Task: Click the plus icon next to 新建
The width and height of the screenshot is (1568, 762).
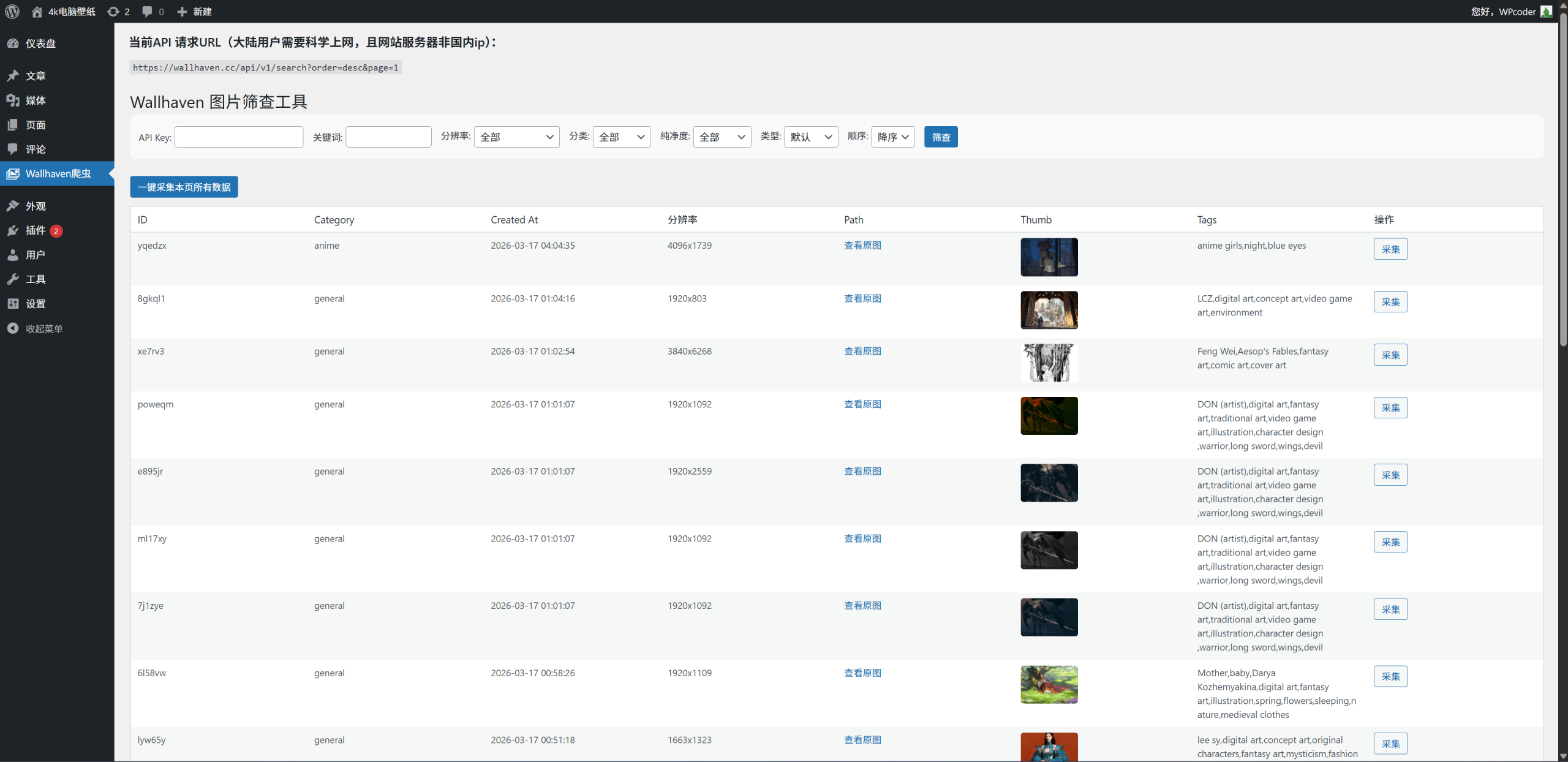Action: coord(182,12)
